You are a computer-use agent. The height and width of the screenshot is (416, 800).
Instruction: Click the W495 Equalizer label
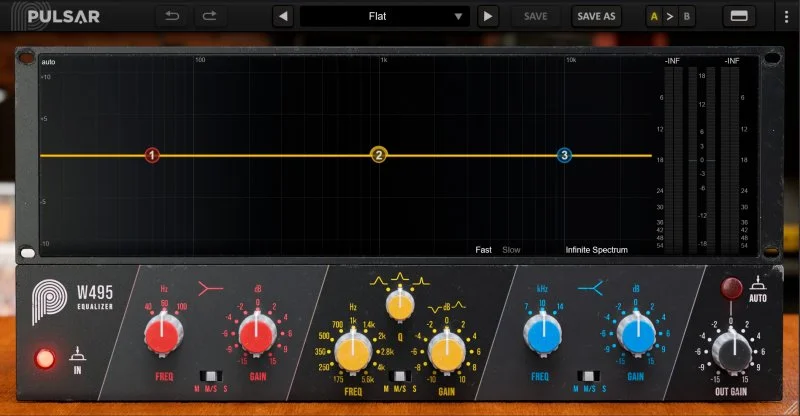pos(95,297)
